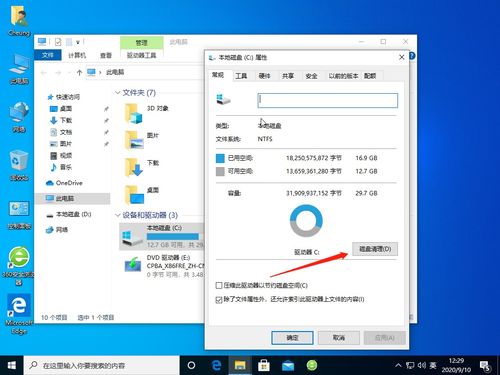Open the Recycle Bin desktop icon
The width and height of the screenshot is (500, 375).
pos(19,161)
